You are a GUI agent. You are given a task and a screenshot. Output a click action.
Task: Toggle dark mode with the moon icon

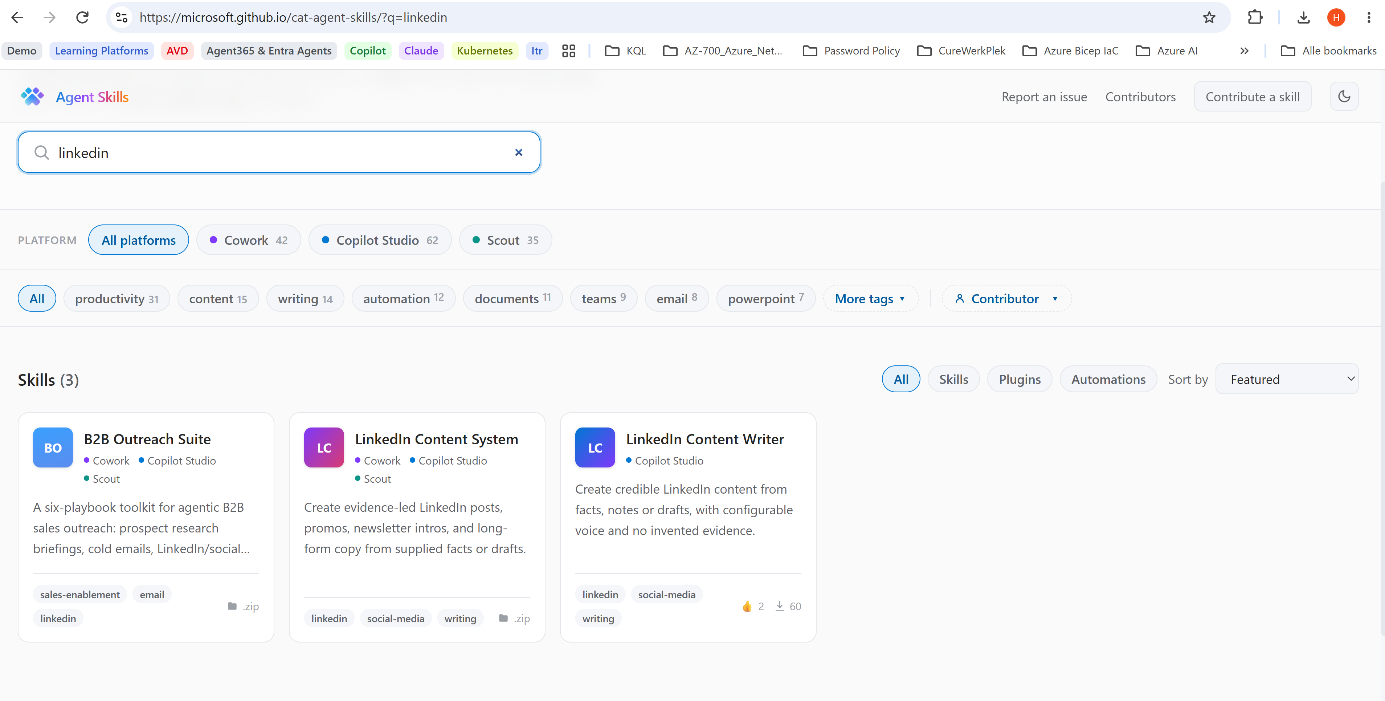pyautogui.click(x=1344, y=97)
